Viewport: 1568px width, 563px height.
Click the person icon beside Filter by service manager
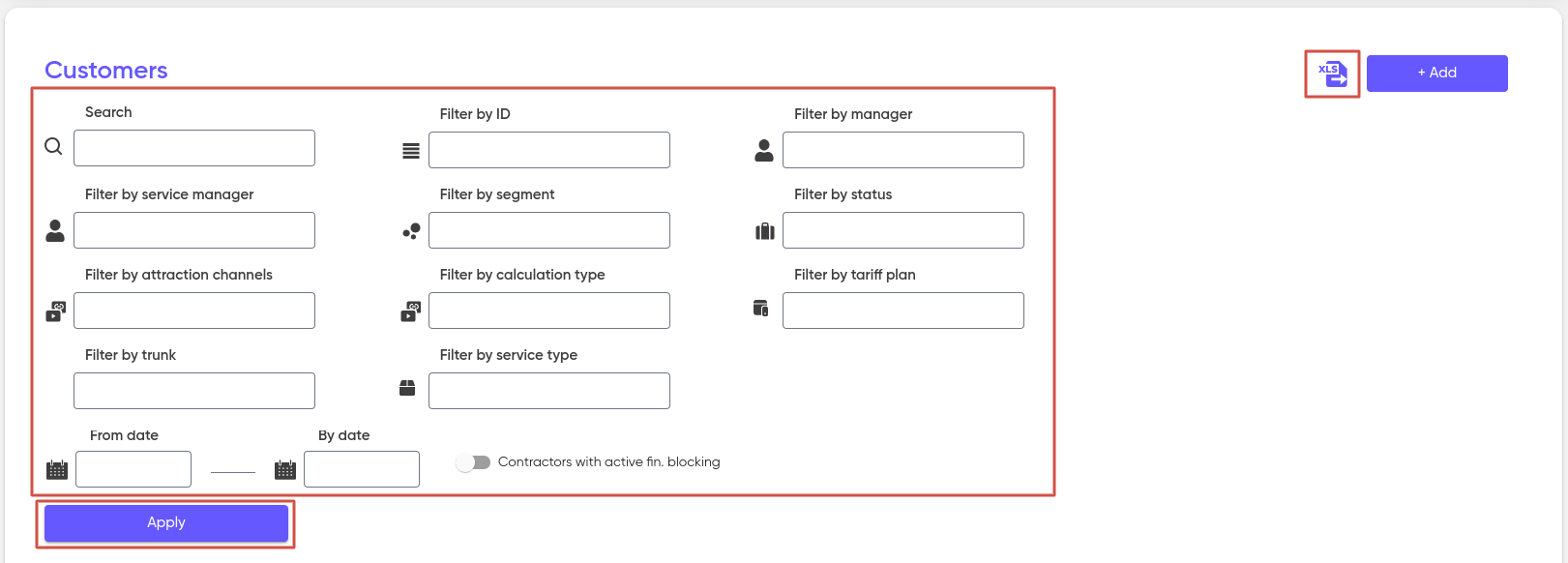55,230
